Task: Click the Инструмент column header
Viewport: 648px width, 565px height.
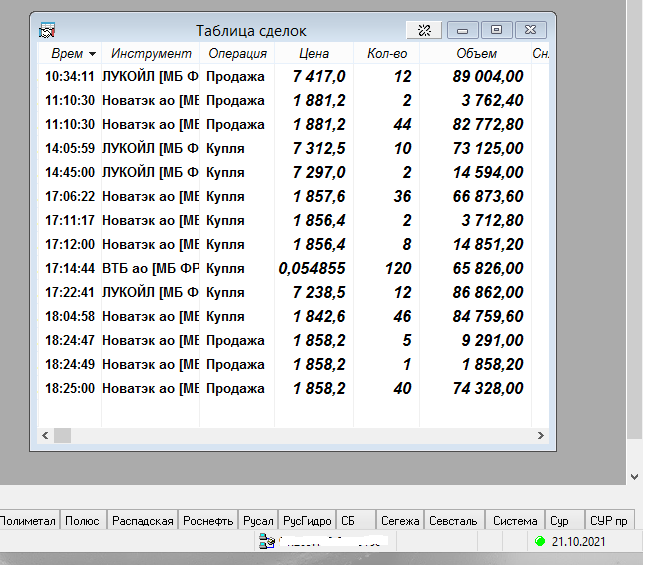Action: [151, 53]
